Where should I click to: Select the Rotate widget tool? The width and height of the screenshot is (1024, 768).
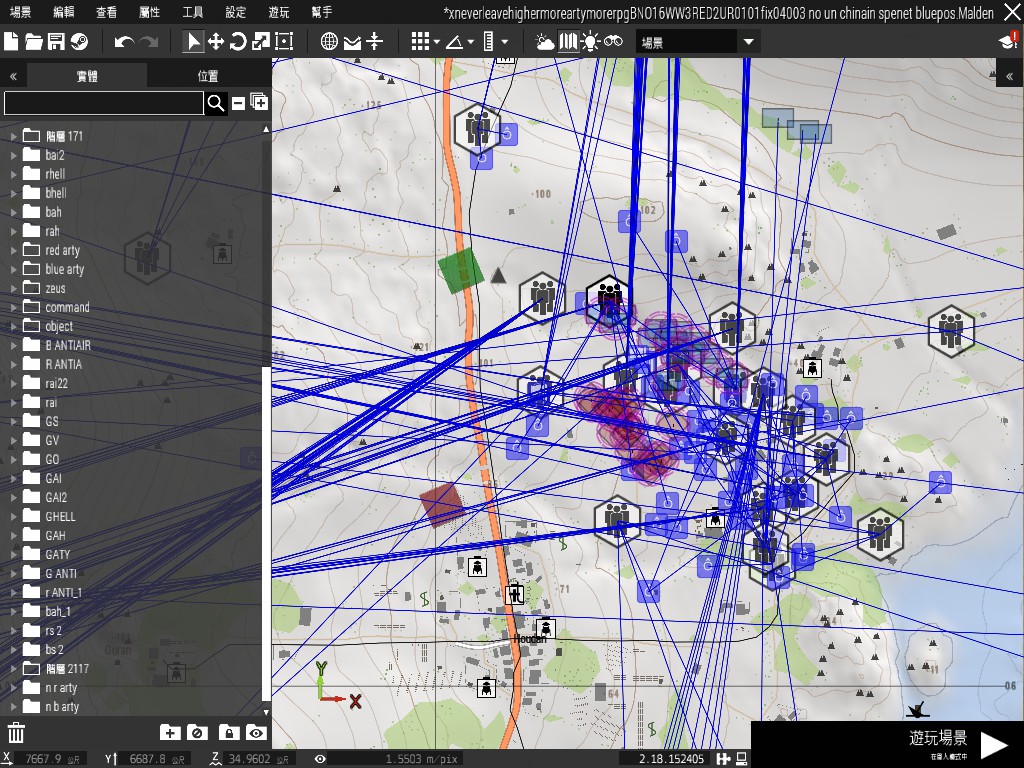[238, 42]
